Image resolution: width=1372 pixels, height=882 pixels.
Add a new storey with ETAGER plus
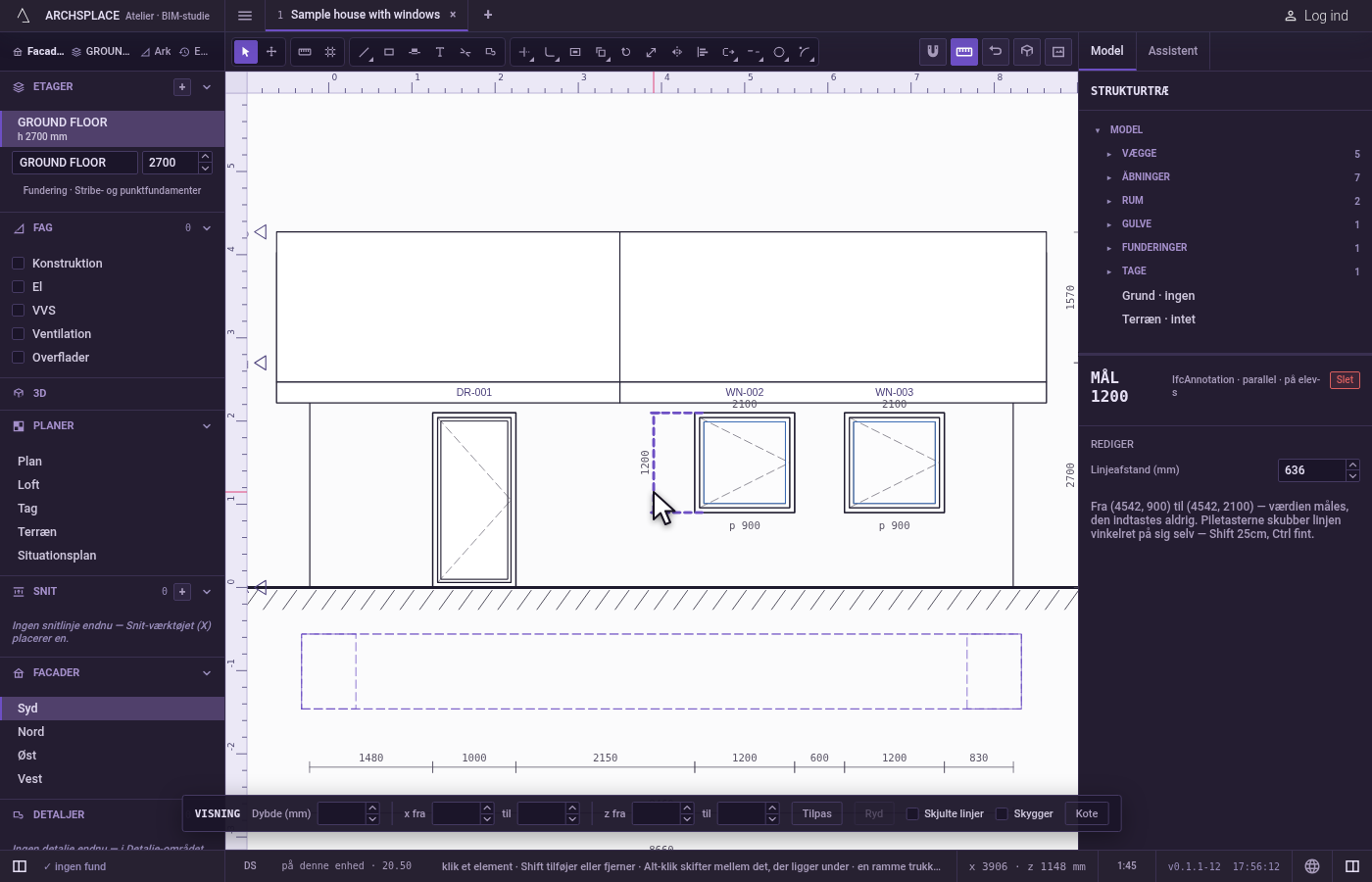pyautogui.click(x=182, y=87)
